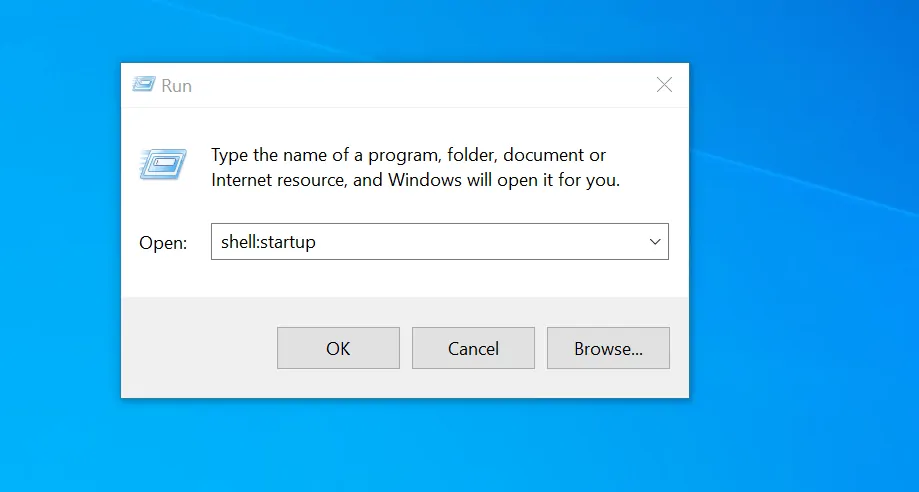Close the Run dialog with X
Image resolution: width=919 pixels, height=492 pixels.
(x=664, y=85)
